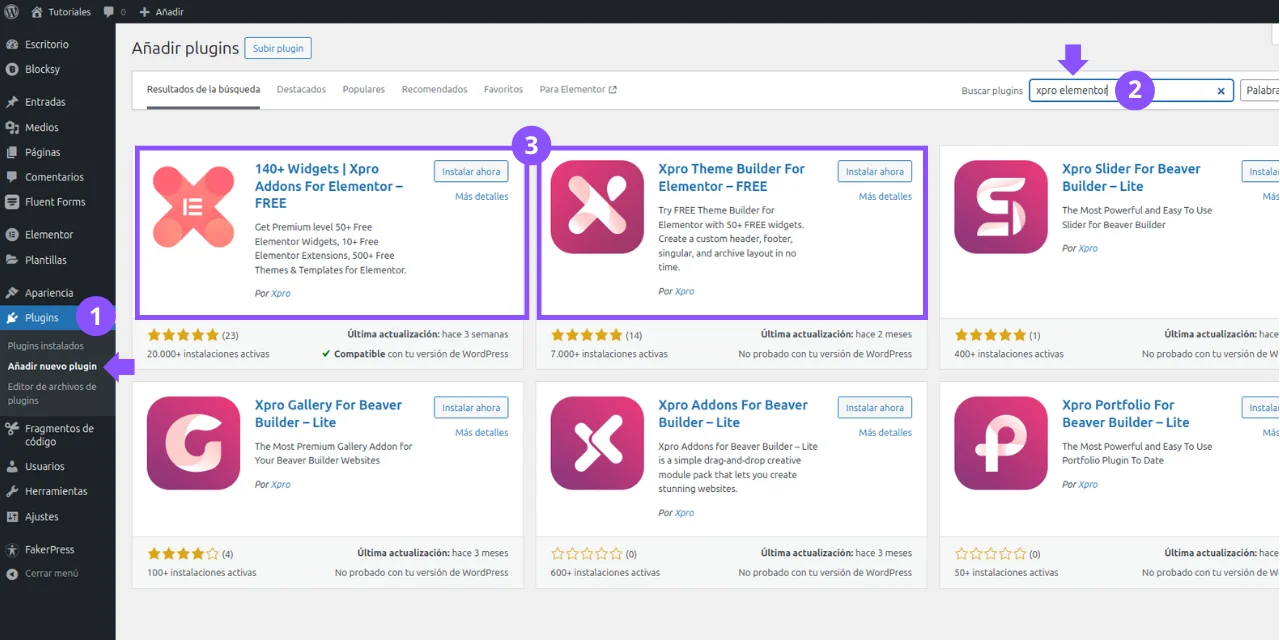
Task: Click the Entradas pin icon
Action: click(x=12, y=102)
